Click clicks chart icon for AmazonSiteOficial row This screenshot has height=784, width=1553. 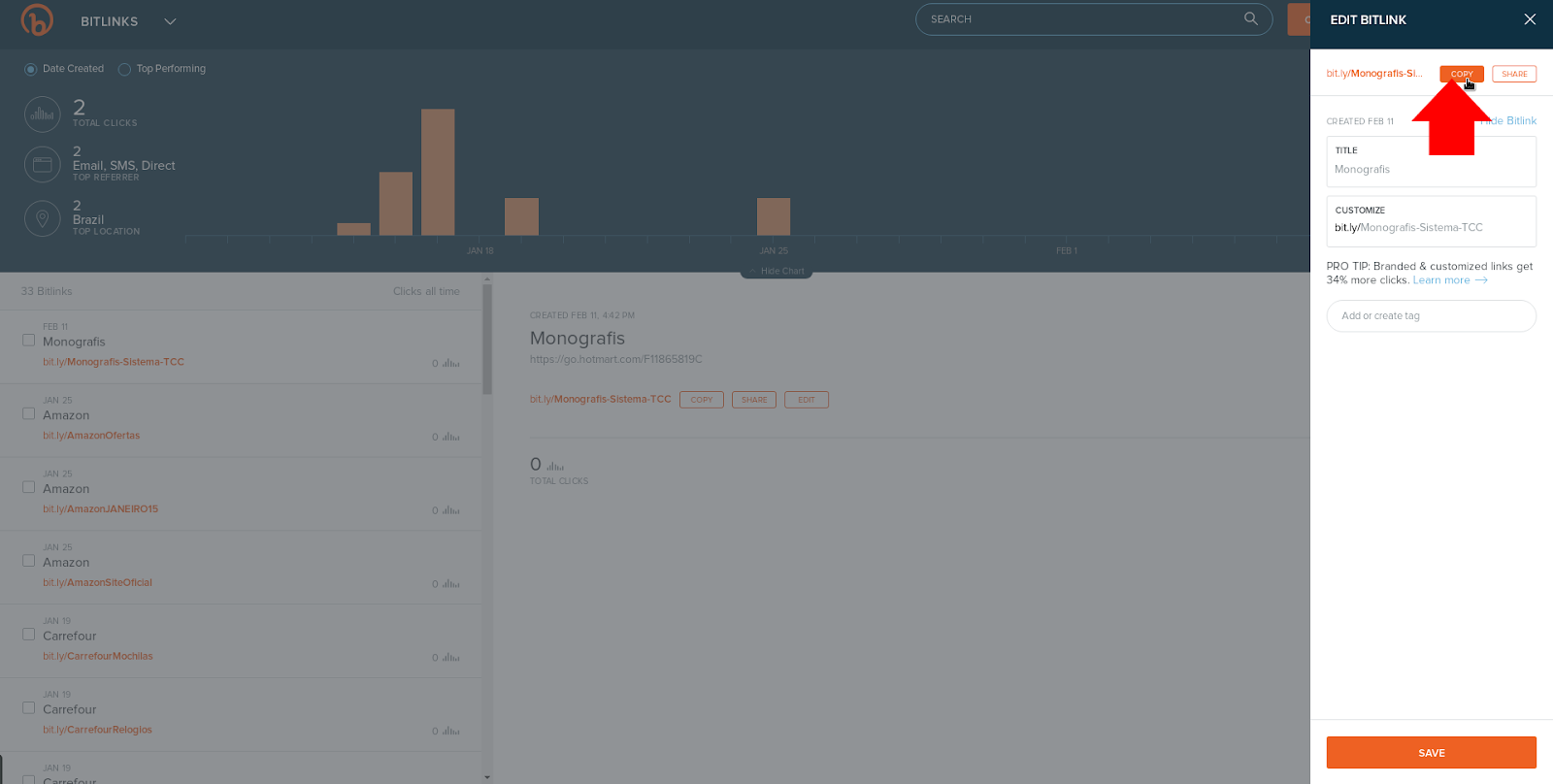pyautogui.click(x=451, y=584)
